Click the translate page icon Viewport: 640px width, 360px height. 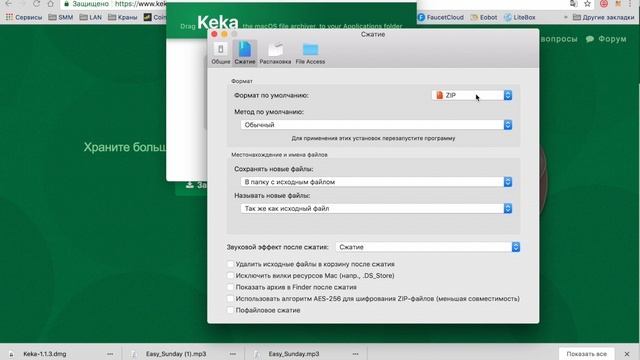pyautogui.click(x=573, y=4)
